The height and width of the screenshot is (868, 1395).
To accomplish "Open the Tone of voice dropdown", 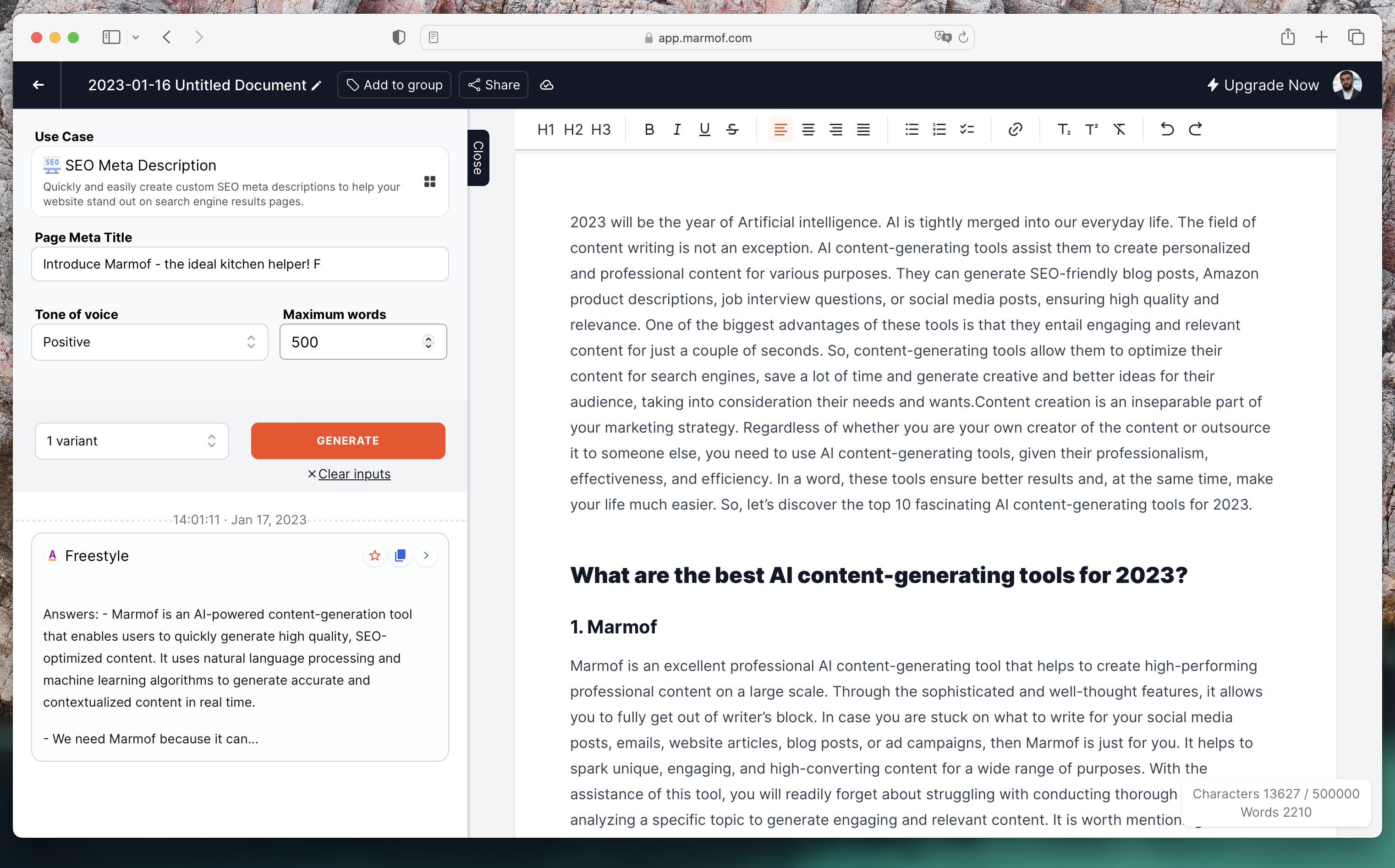I will [x=149, y=342].
